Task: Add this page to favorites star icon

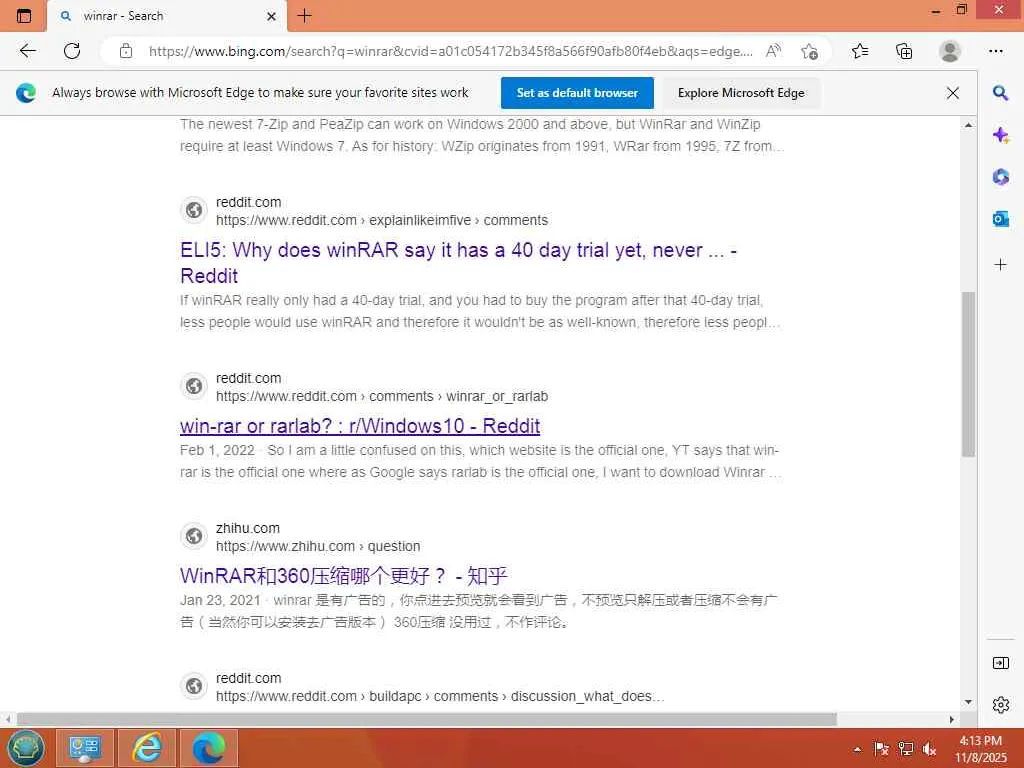Action: click(809, 51)
